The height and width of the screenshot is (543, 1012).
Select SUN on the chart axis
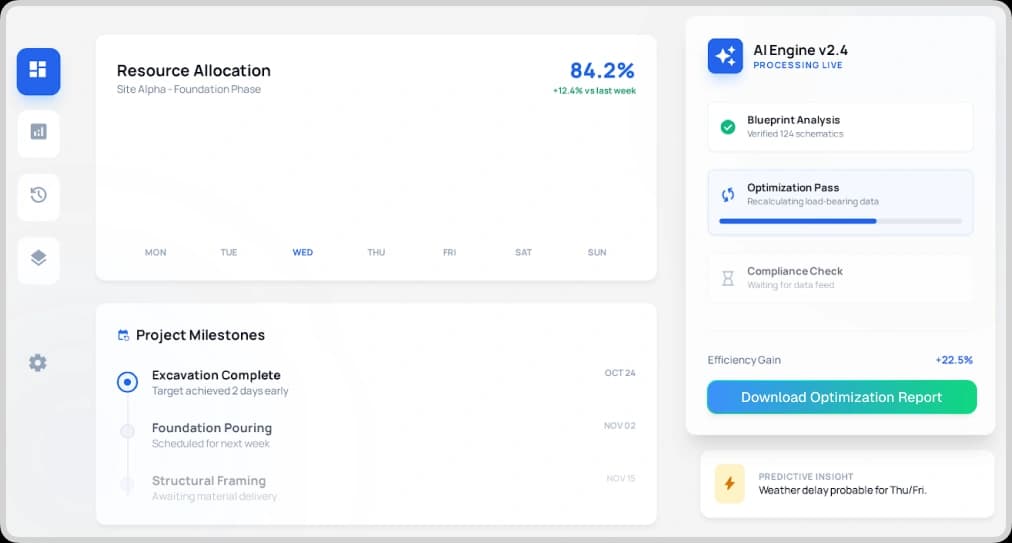coord(597,252)
